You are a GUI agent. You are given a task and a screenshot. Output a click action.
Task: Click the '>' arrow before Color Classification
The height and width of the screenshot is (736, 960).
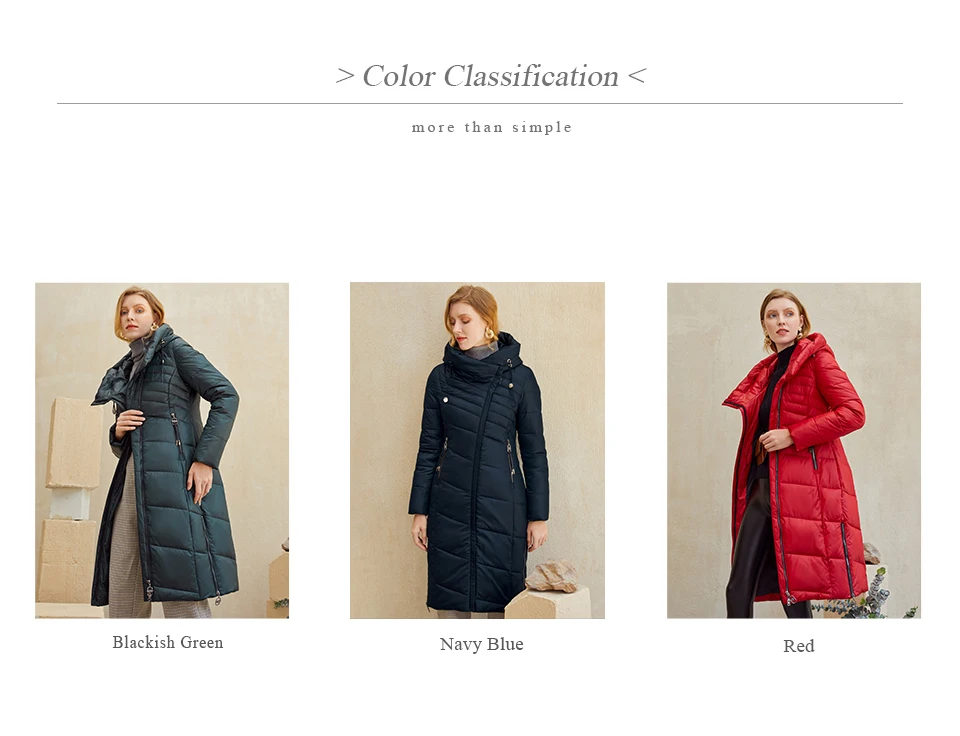(x=345, y=77)
